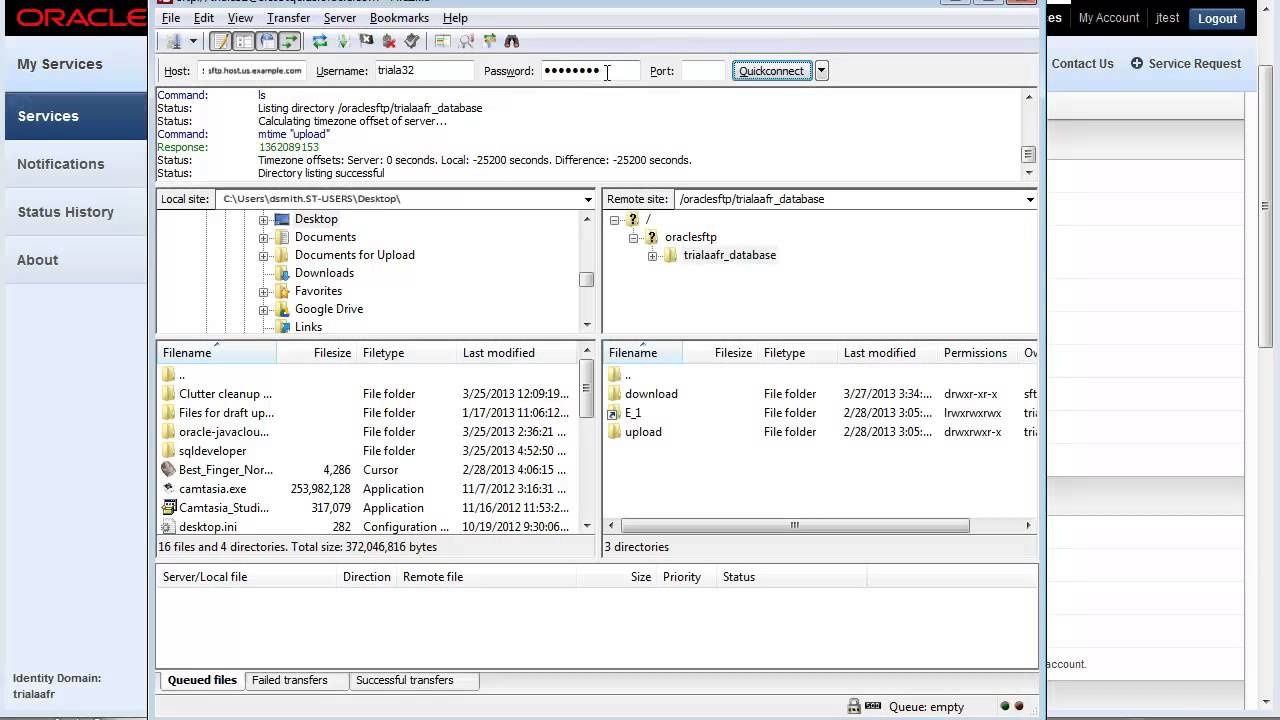Open the directory listing filters dialog
Screen dimensions: 1280x720
[x=443, y=41]
